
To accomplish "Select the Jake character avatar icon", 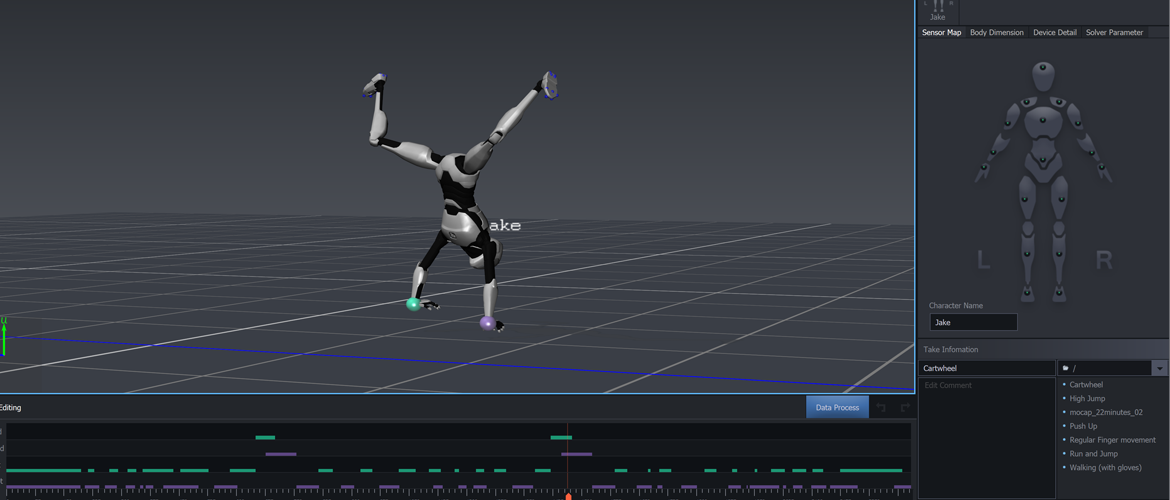I will [938, 8].
